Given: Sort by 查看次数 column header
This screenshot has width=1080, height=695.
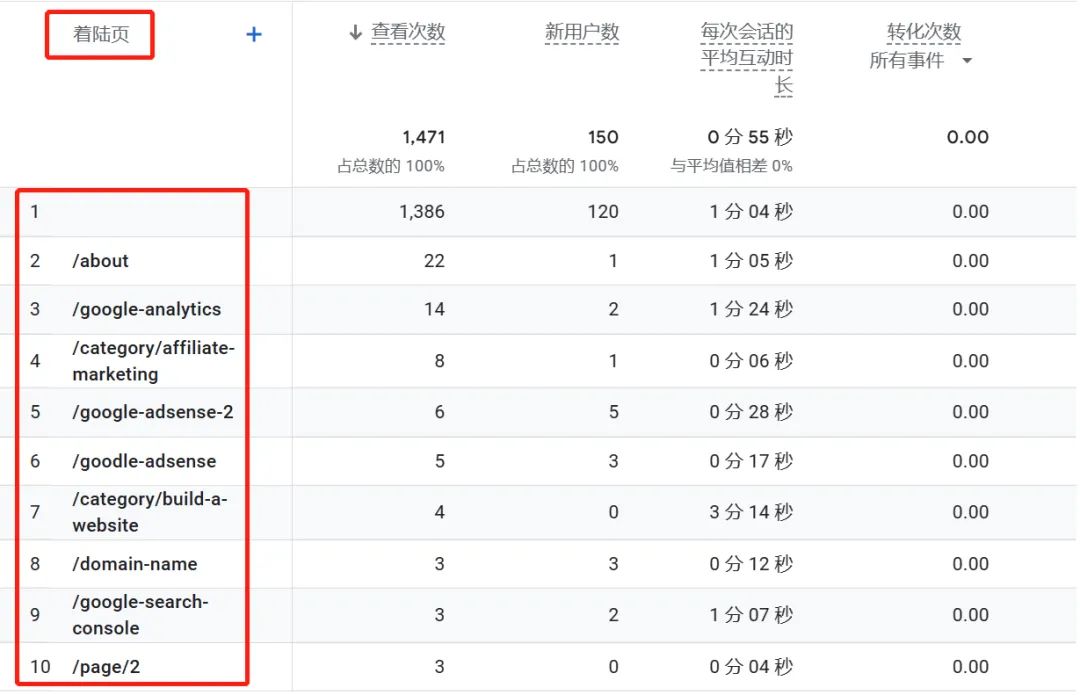Looking at the screenshot, I should pos(408,32).
